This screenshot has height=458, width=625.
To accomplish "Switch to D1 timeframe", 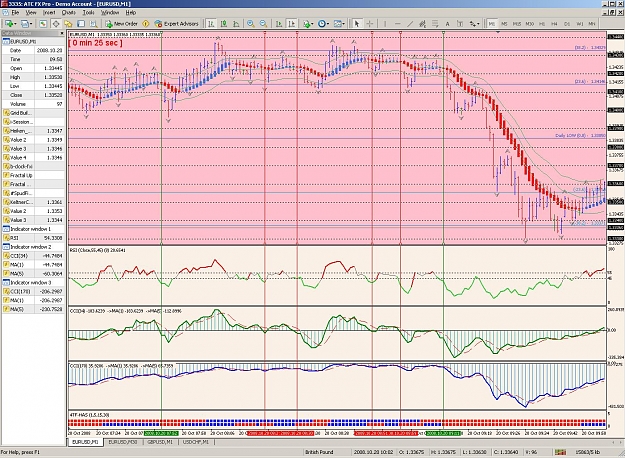I will click(567, 24).
